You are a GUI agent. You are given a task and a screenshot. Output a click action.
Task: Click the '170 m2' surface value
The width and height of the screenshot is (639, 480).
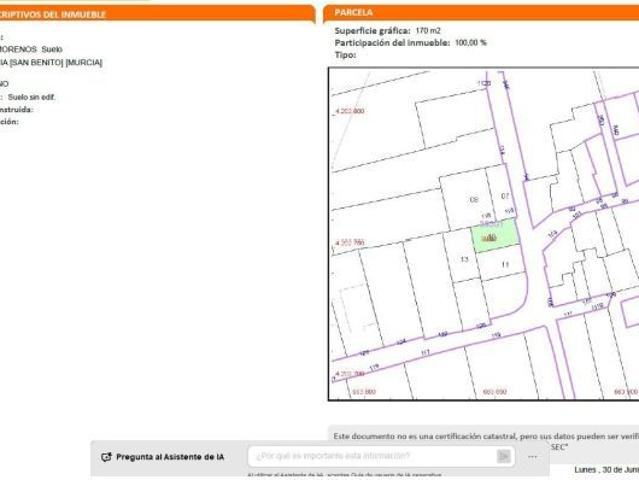point(428,31)
